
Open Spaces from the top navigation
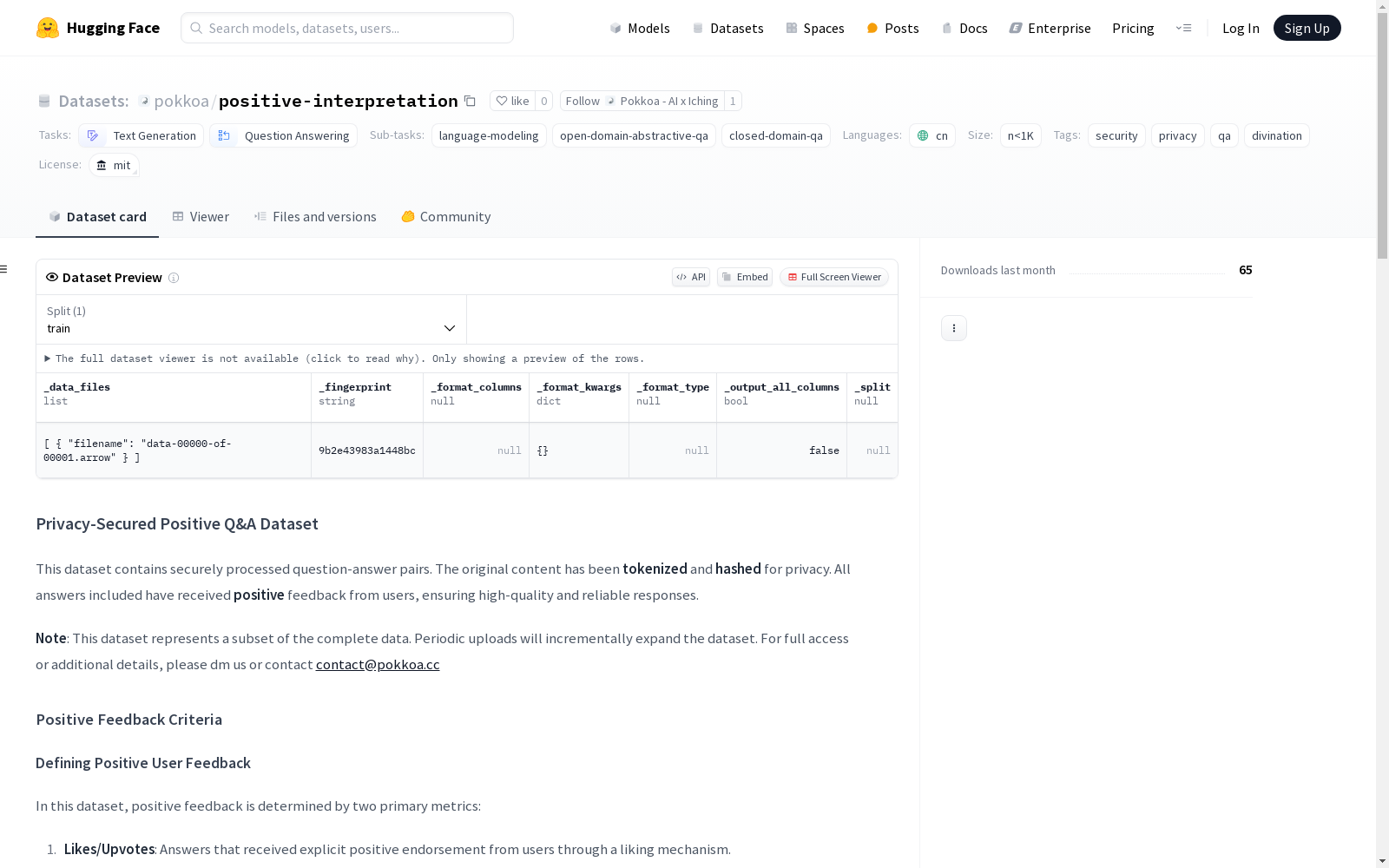[815, 28]
